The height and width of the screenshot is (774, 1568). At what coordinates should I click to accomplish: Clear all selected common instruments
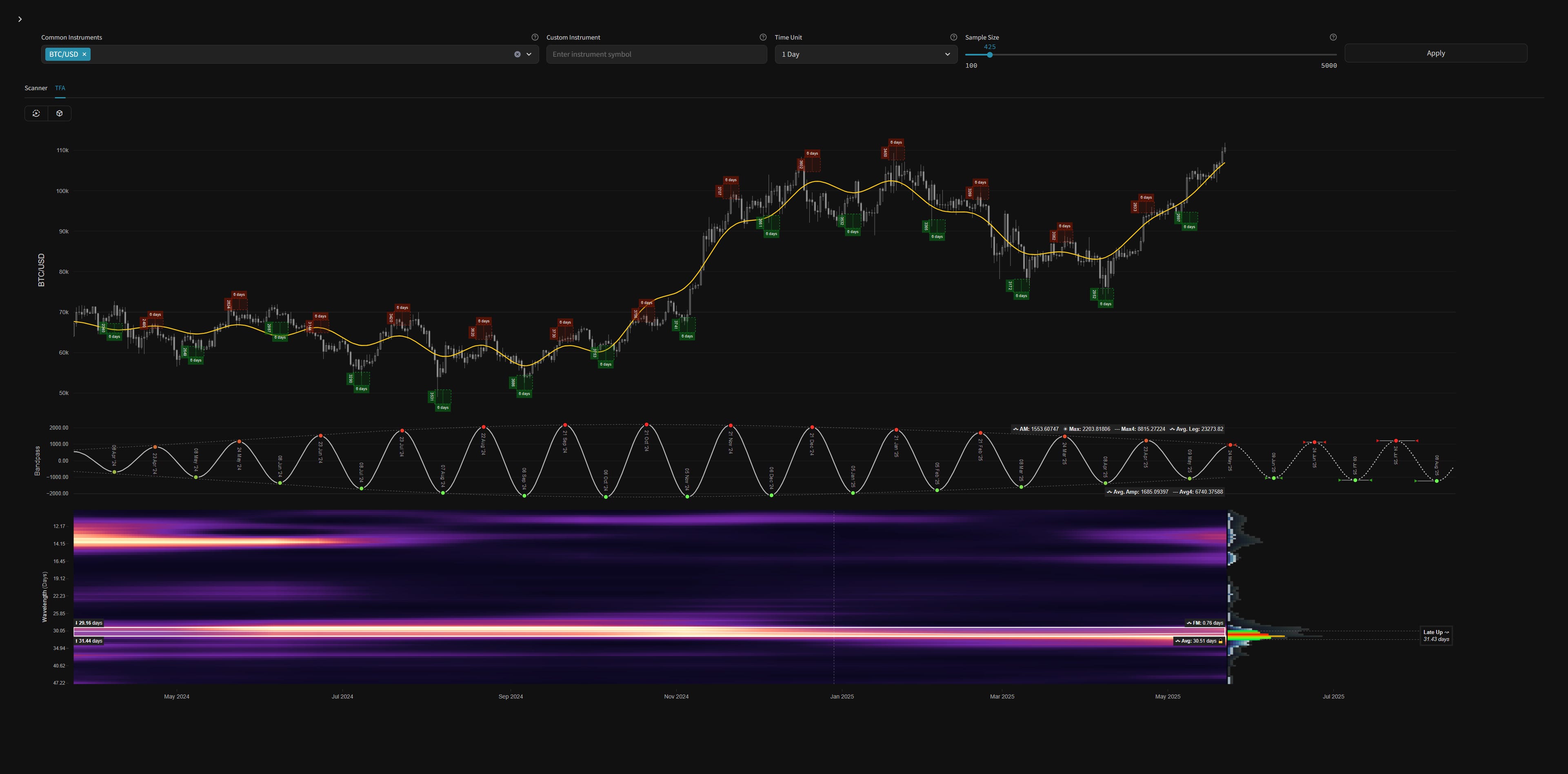tap(517, 54)
